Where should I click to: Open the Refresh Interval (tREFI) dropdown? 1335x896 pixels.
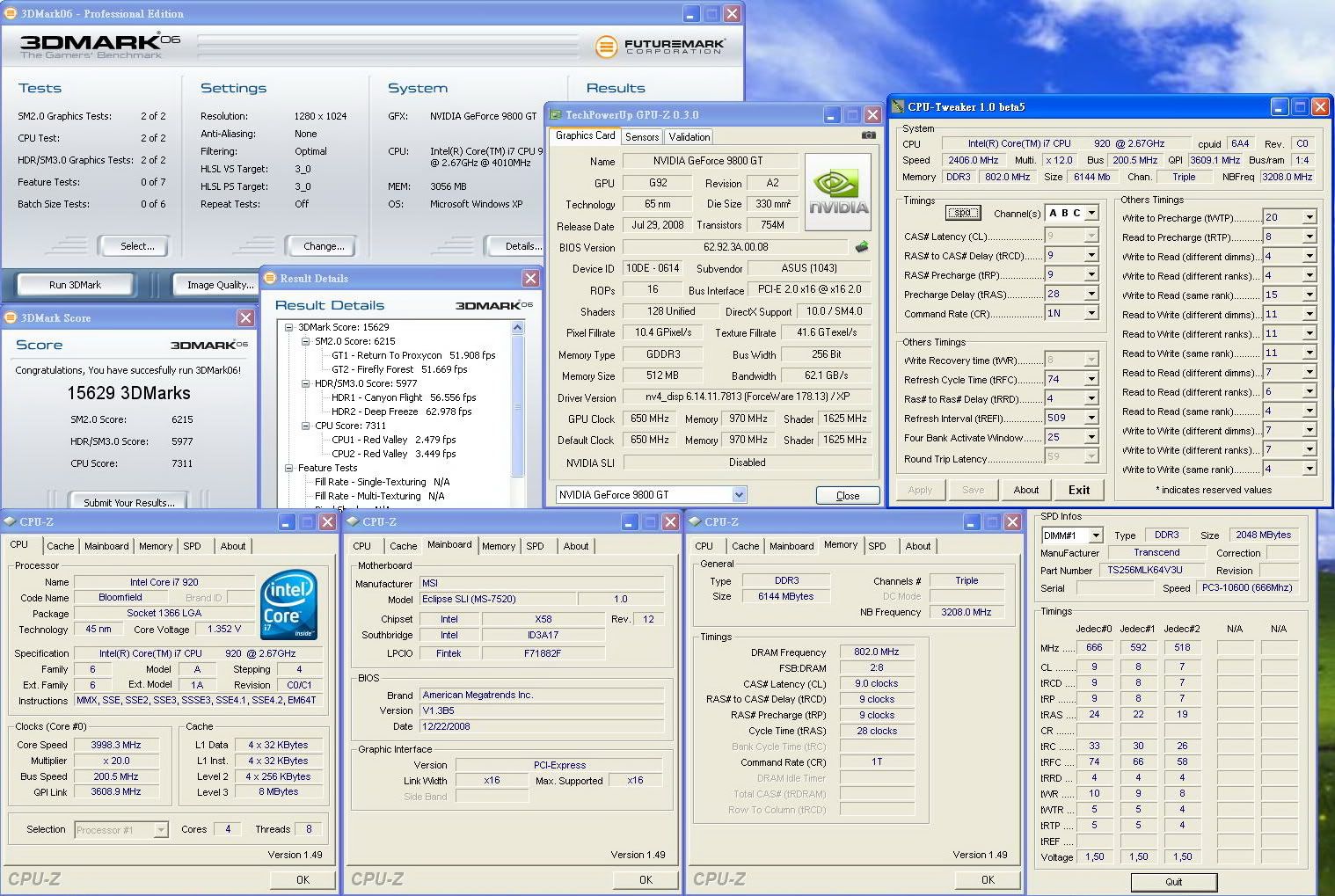1091,418
